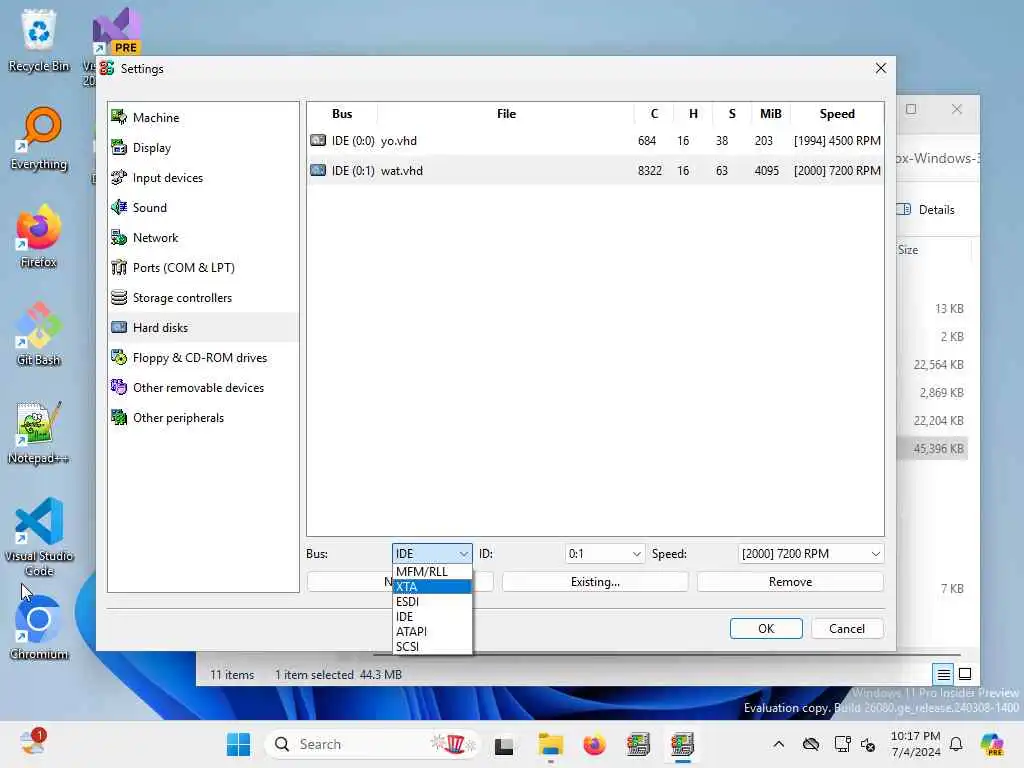Open the Speed dropdown
This screenshot has width=1024, height=768.
click(x=810, y=554)
